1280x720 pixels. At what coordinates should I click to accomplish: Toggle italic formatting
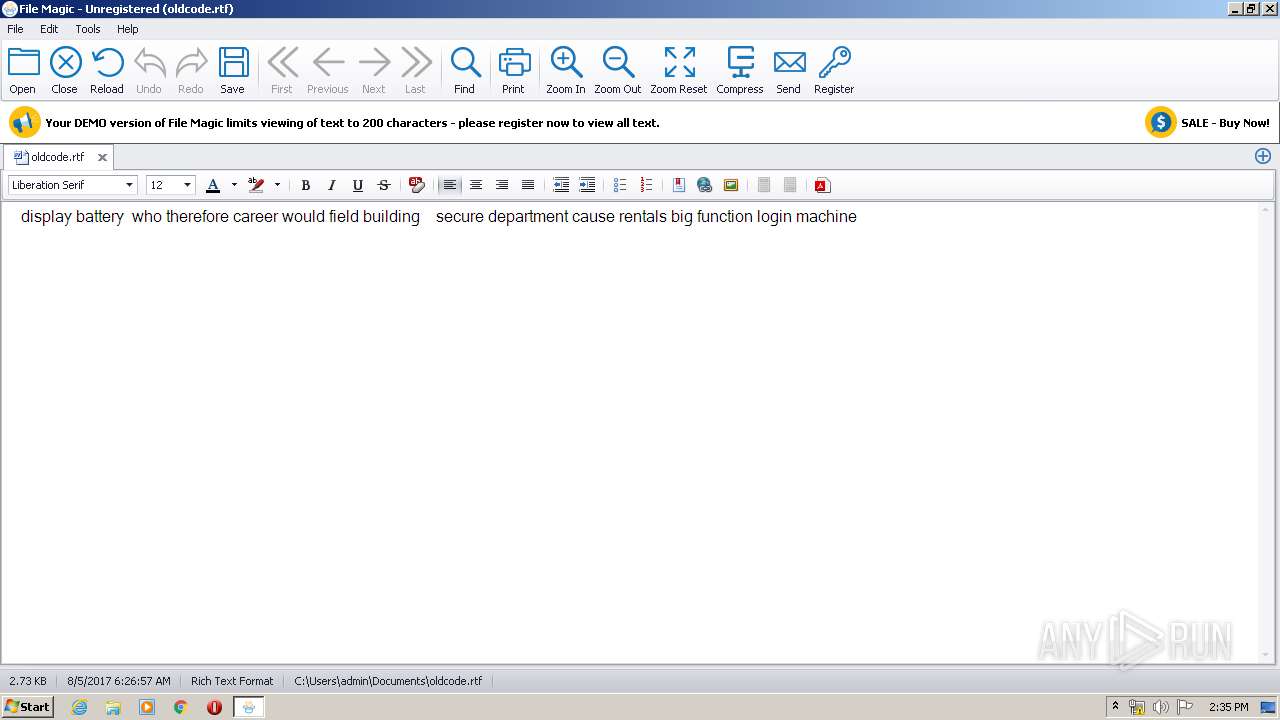332,185
